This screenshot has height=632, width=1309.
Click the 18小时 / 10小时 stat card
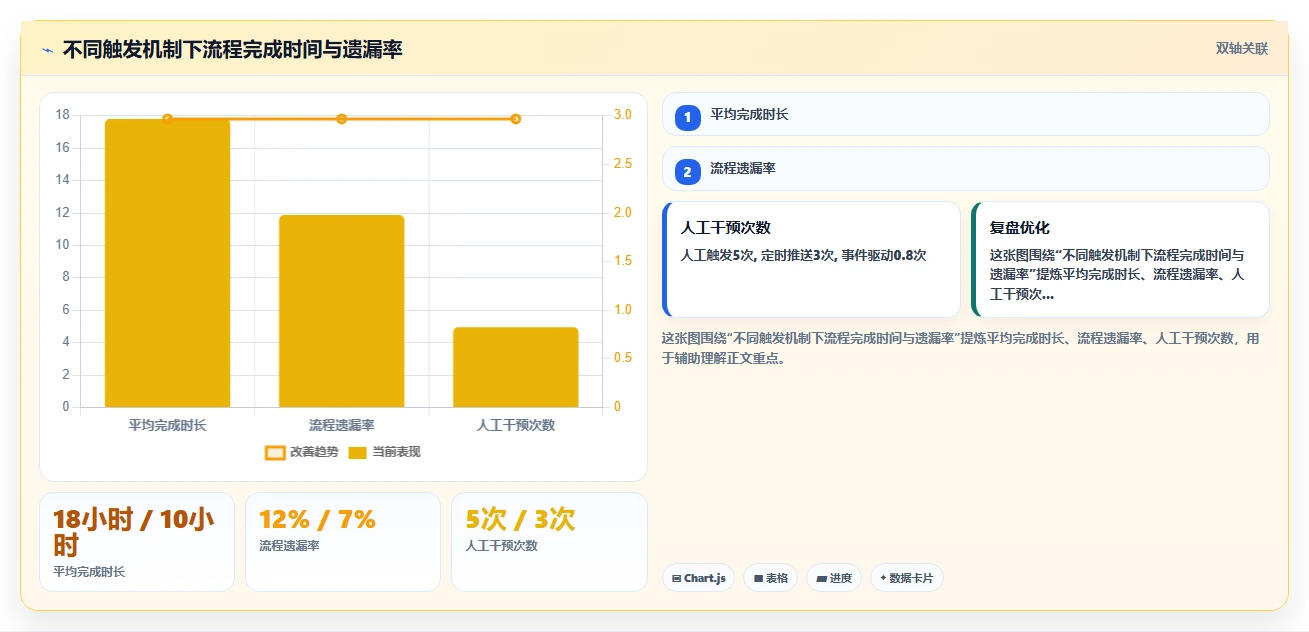coord(137,542)
